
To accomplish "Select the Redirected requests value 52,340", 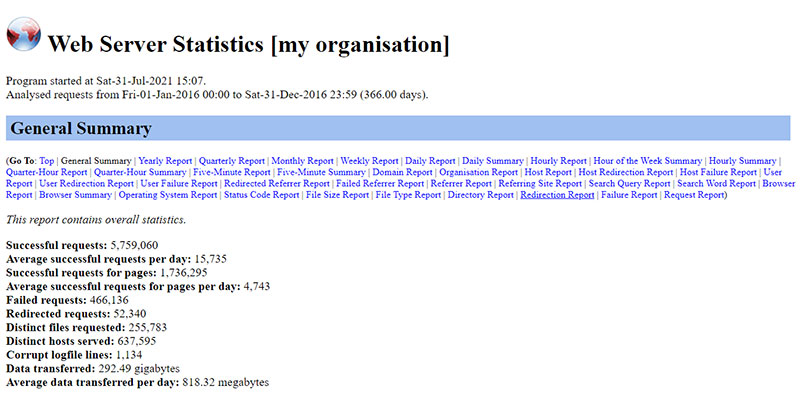I will tap(130, 313).
